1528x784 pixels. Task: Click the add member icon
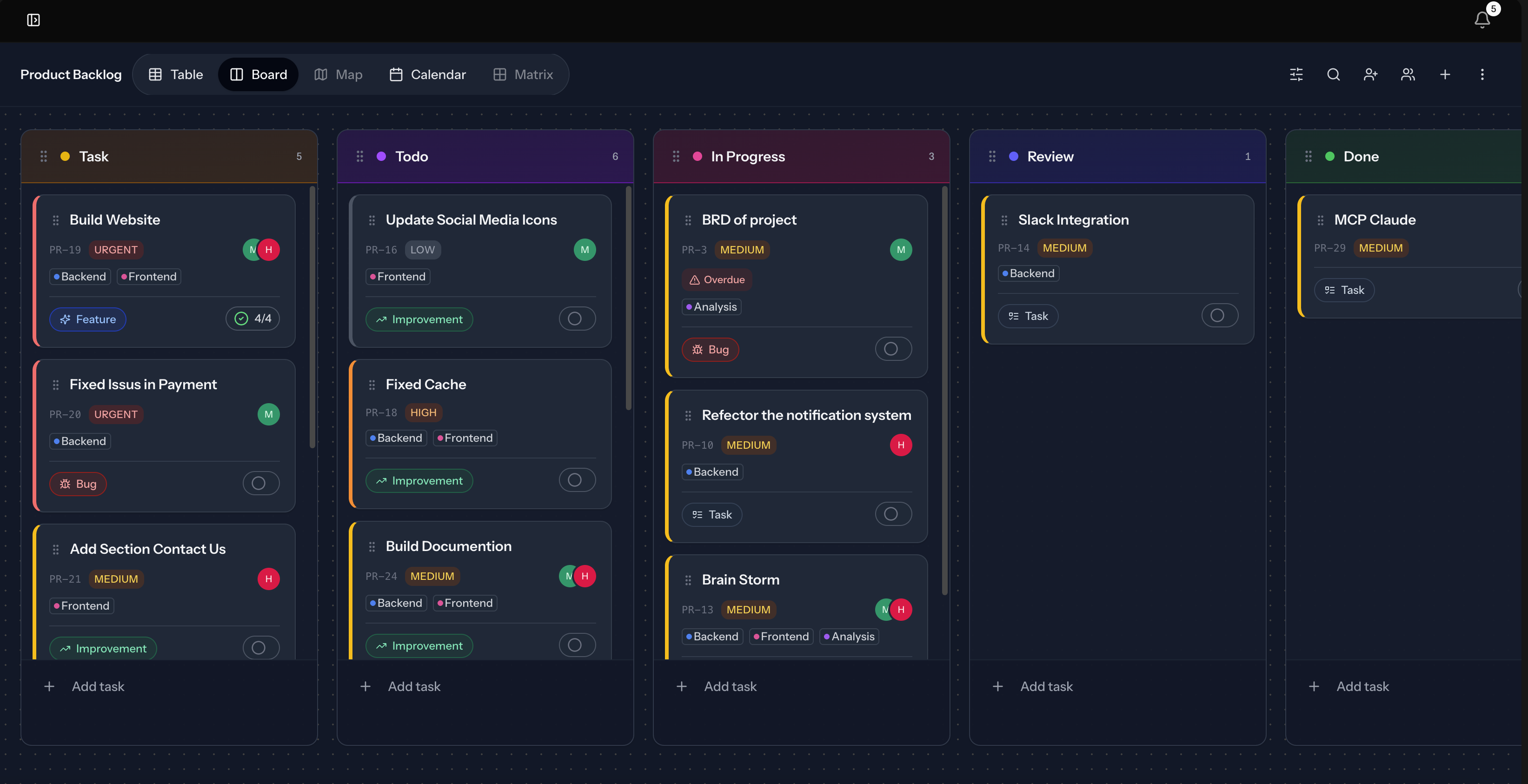click(1370, 75)
